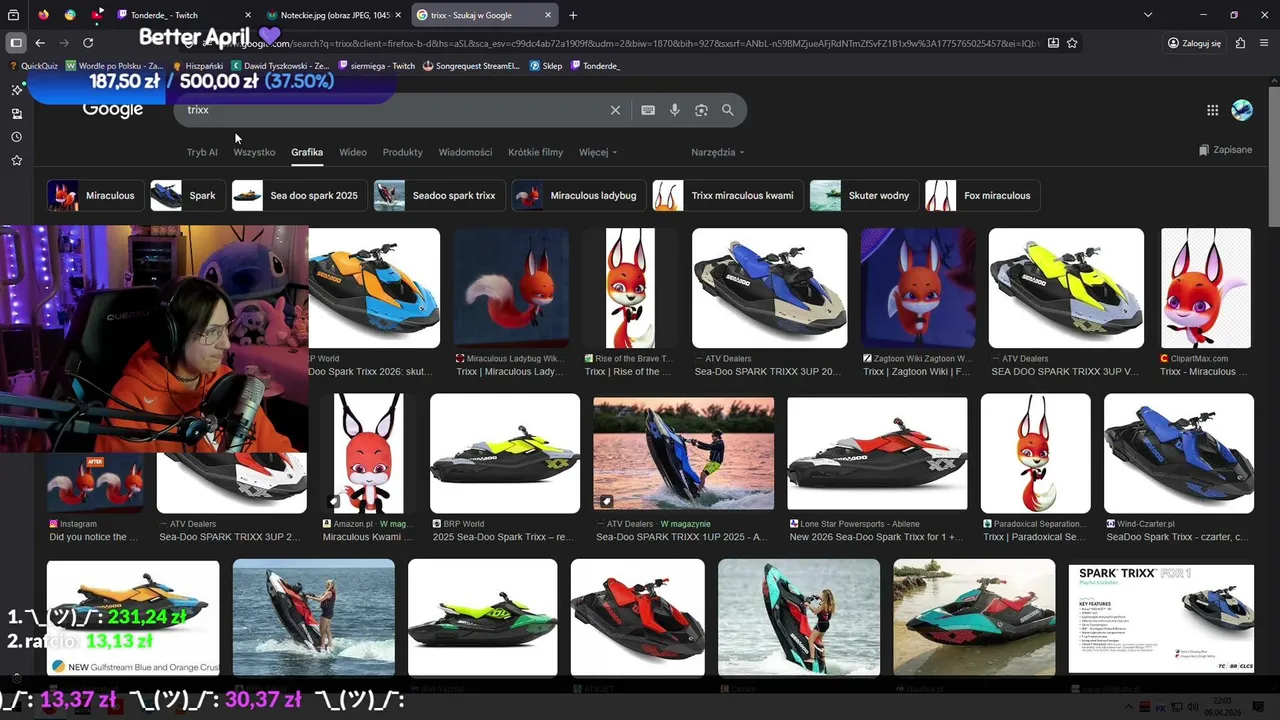Click in the trixx search field
The image size is (1280, 720).
tap(390, 110)
